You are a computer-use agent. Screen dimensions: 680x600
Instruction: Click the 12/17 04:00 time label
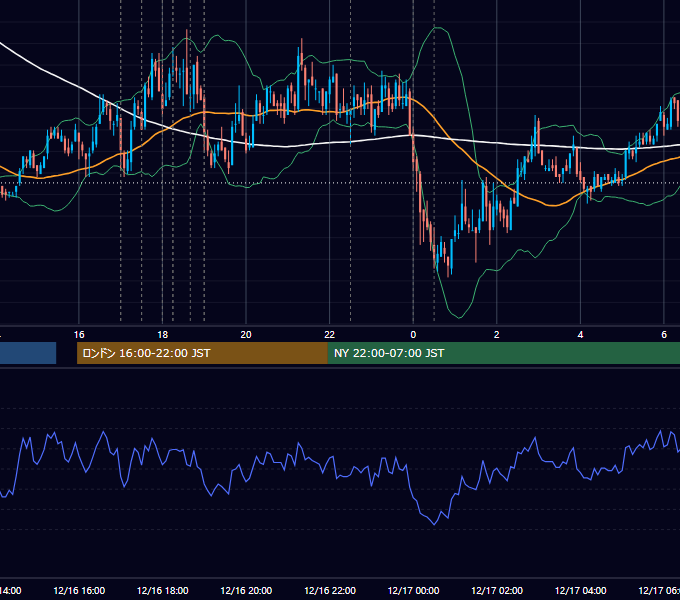coord(581,590)
